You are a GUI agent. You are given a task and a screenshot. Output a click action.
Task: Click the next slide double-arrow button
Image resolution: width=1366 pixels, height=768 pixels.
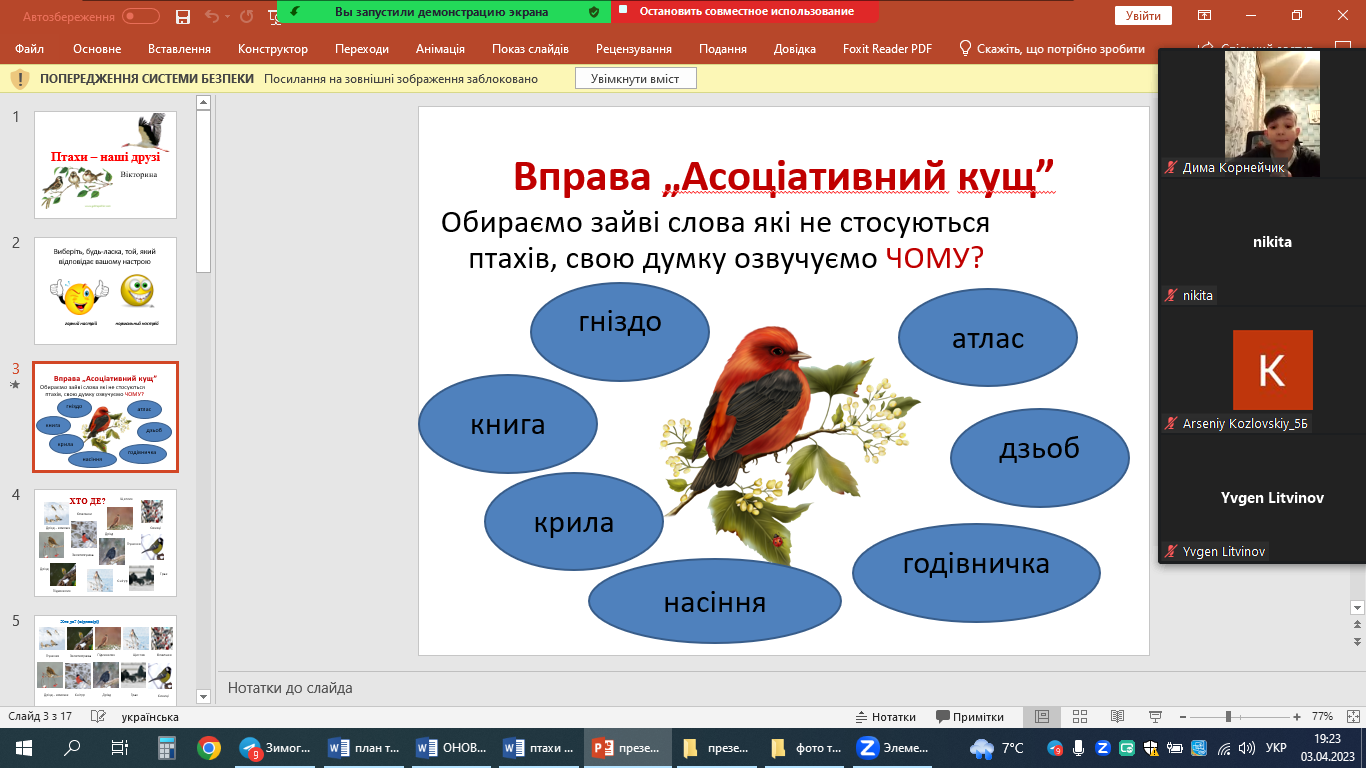[x=1357, y=641]
